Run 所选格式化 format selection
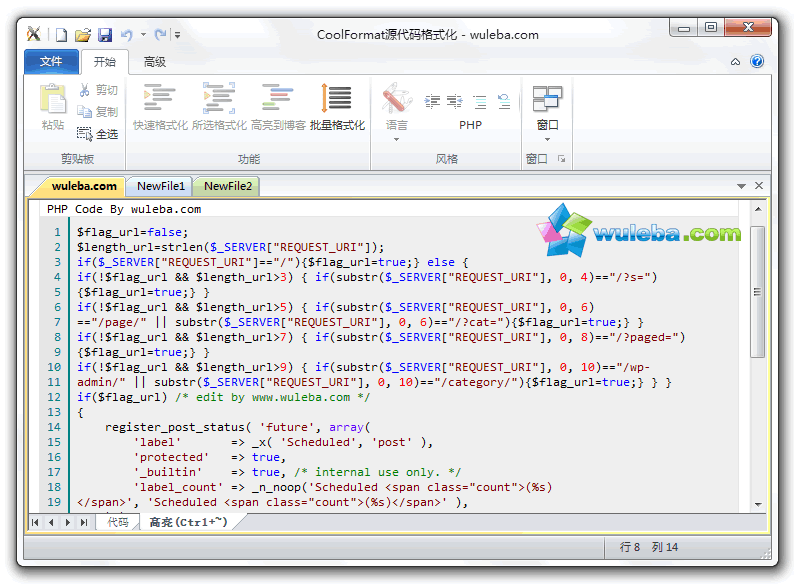This screenshot has width=794, height=584. point(219,106)
